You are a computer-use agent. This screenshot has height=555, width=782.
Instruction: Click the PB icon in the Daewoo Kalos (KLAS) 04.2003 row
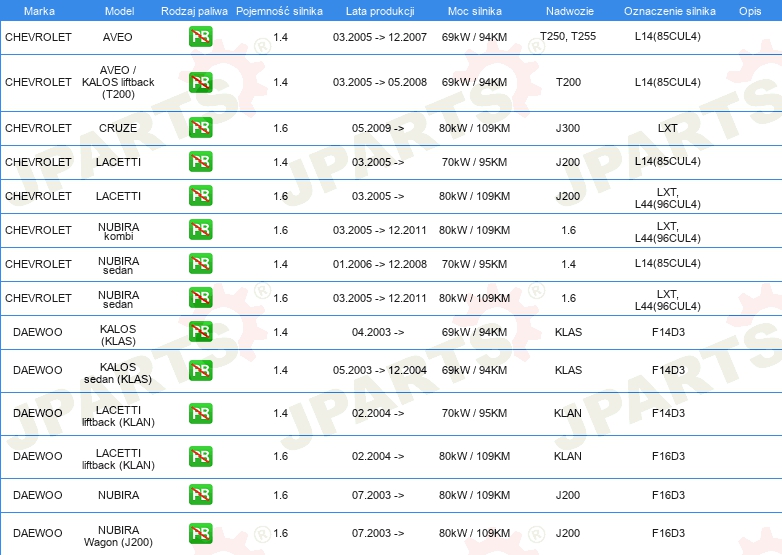pos(200,332)
